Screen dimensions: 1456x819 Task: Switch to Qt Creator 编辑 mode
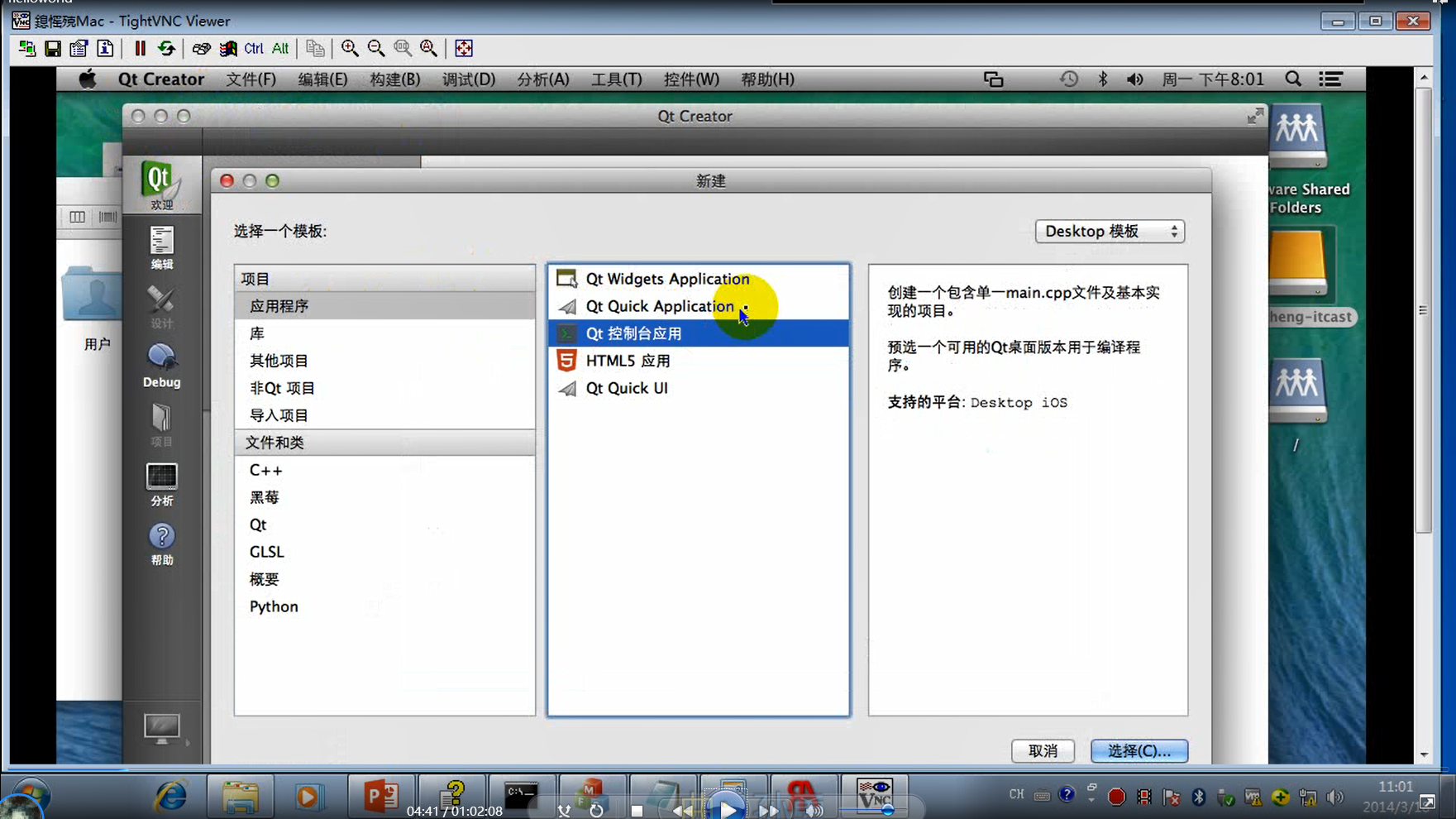[x=161, y=248]
